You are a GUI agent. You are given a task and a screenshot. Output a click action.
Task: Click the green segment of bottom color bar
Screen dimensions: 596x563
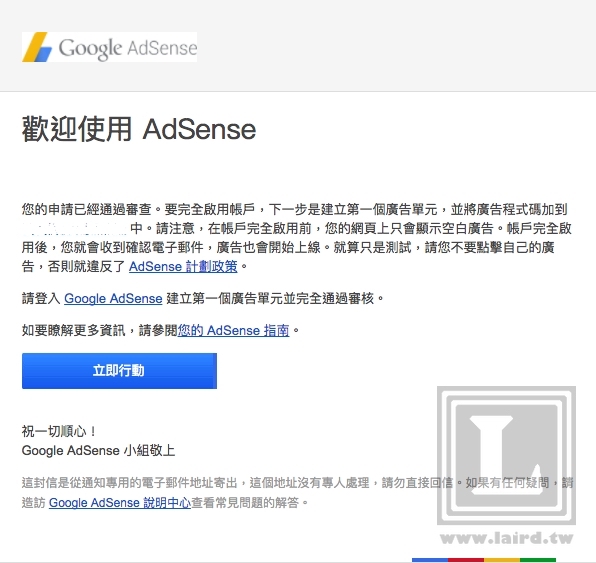point(537,560)
